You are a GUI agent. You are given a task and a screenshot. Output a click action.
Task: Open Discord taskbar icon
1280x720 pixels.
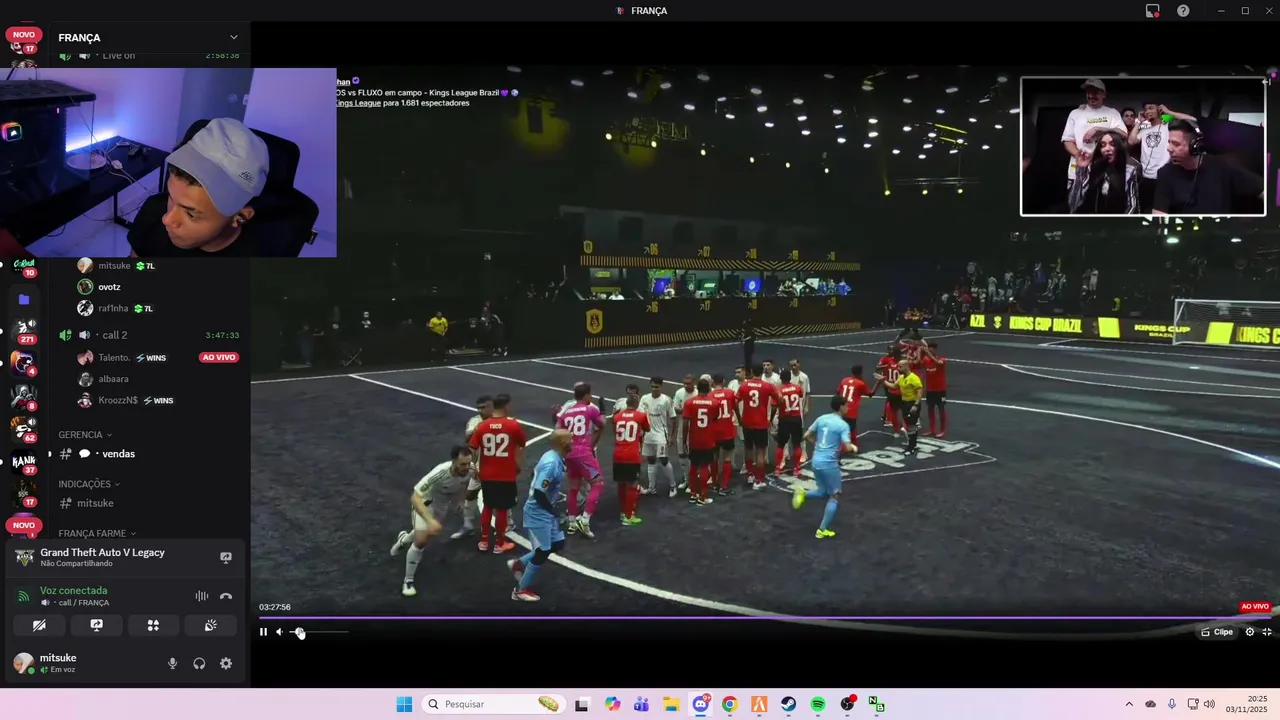(x=701, y=704)
